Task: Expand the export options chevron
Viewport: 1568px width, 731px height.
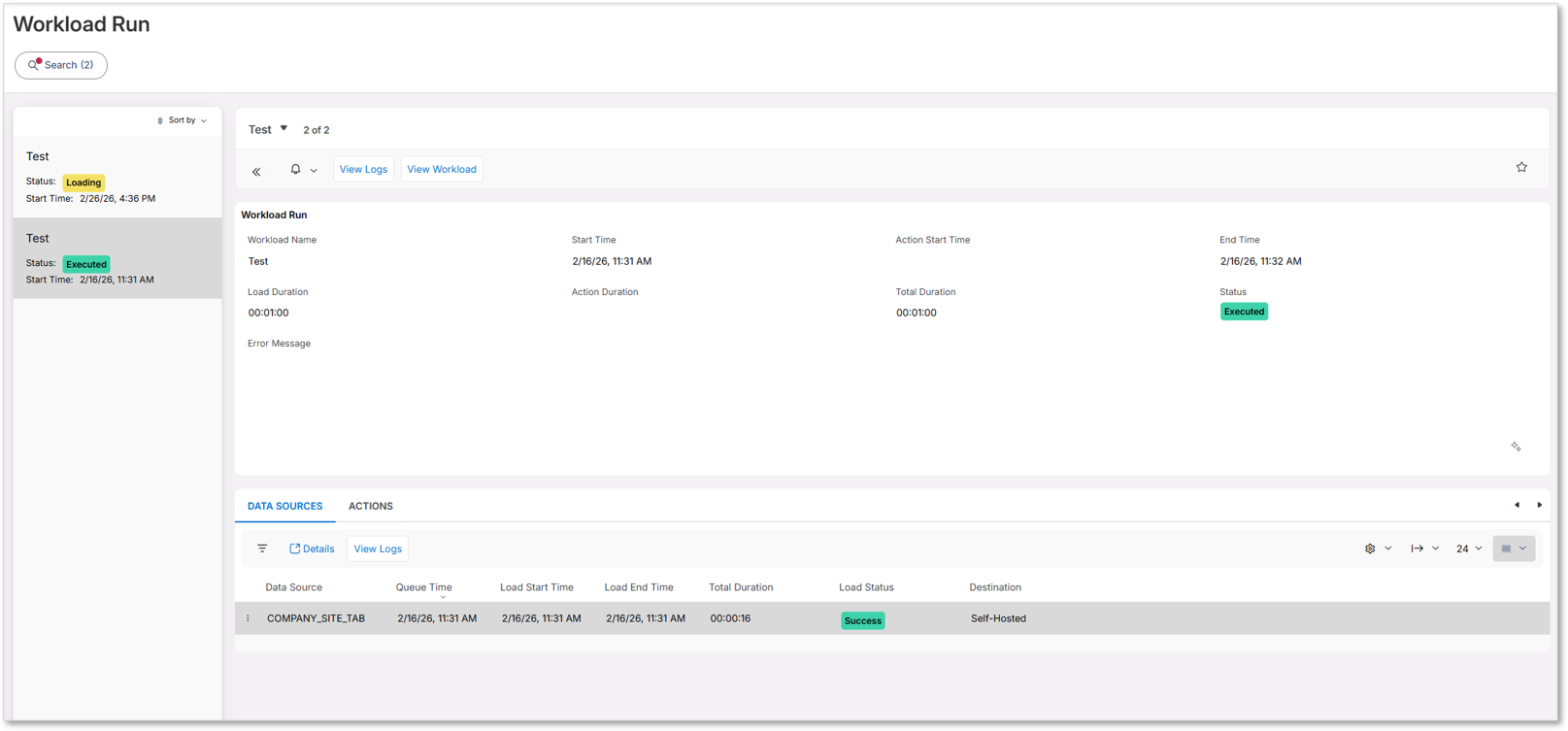Action: [1436, 548]
